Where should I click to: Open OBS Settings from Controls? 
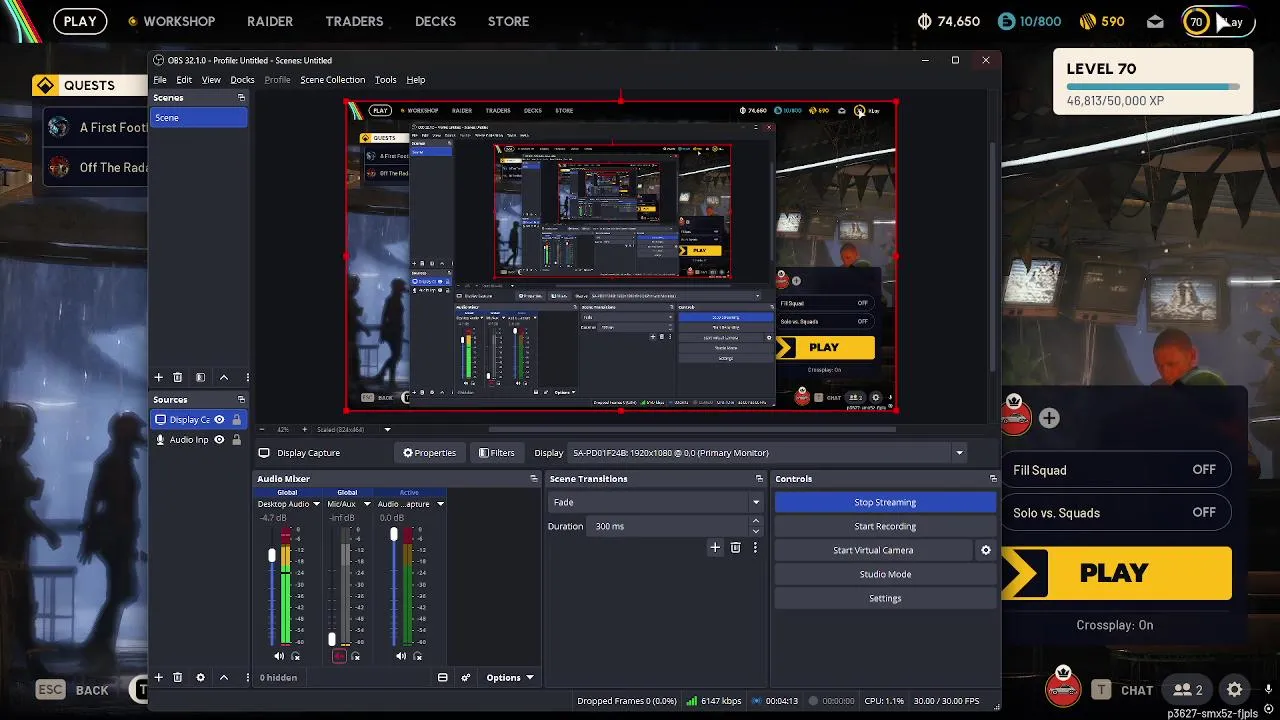[885, 598]
